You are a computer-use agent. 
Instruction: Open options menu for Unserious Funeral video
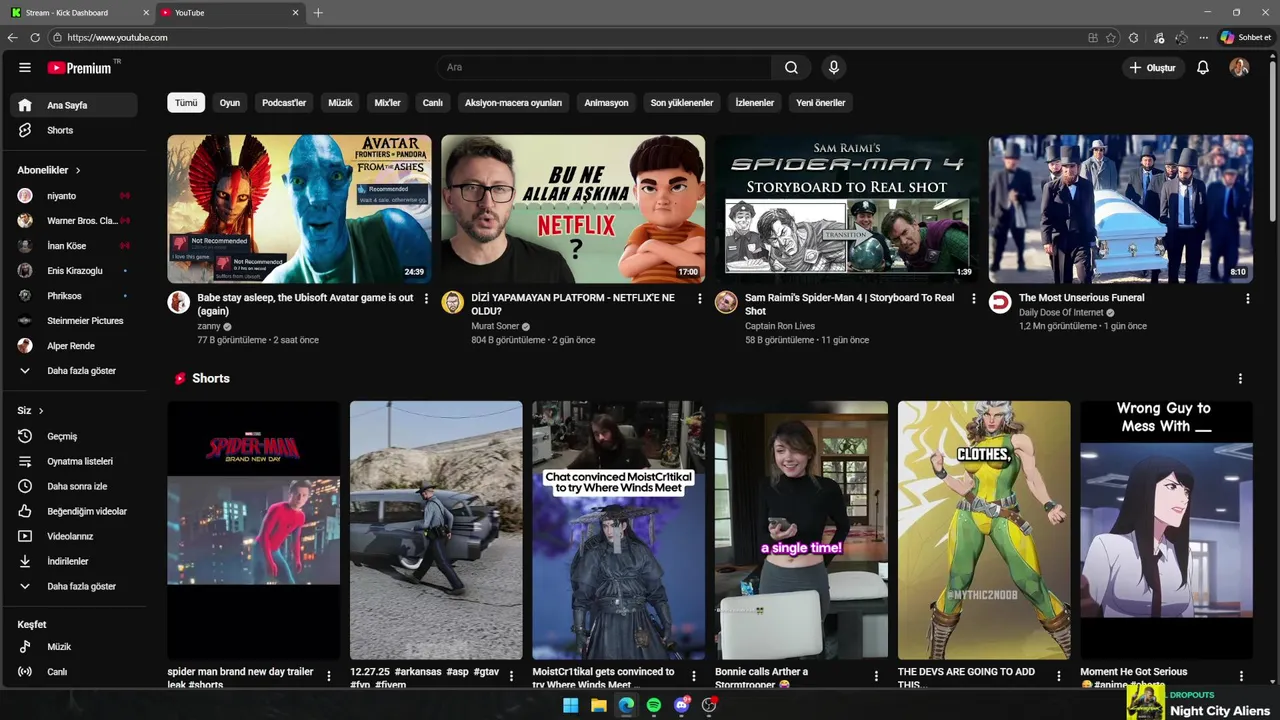(x=1247, y=299)
